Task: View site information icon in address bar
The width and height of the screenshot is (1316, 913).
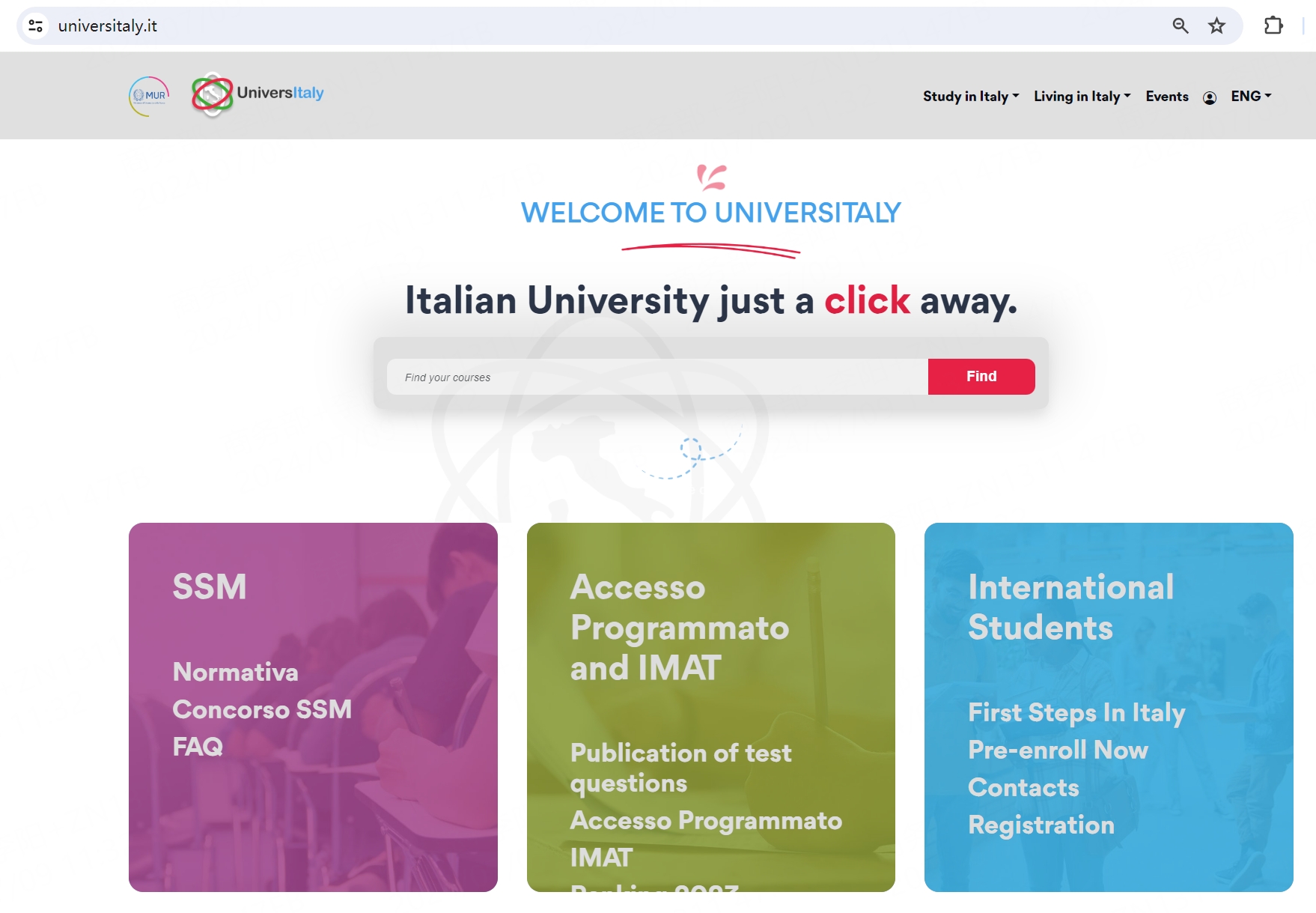Action: point(35,26)
